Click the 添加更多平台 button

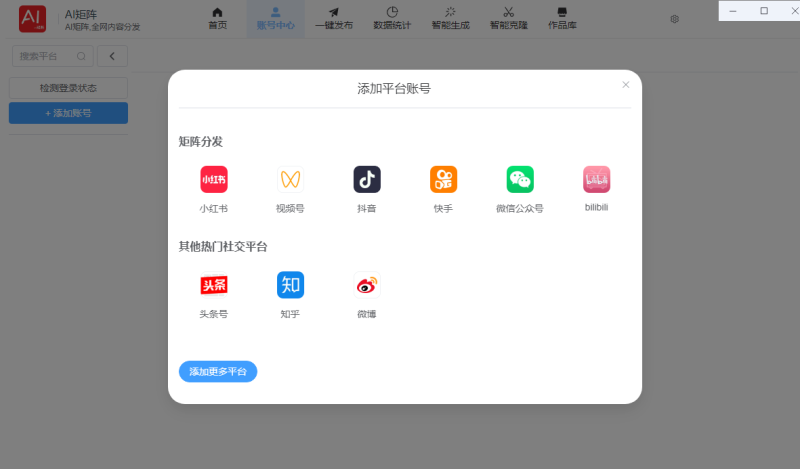coord(218,372)
